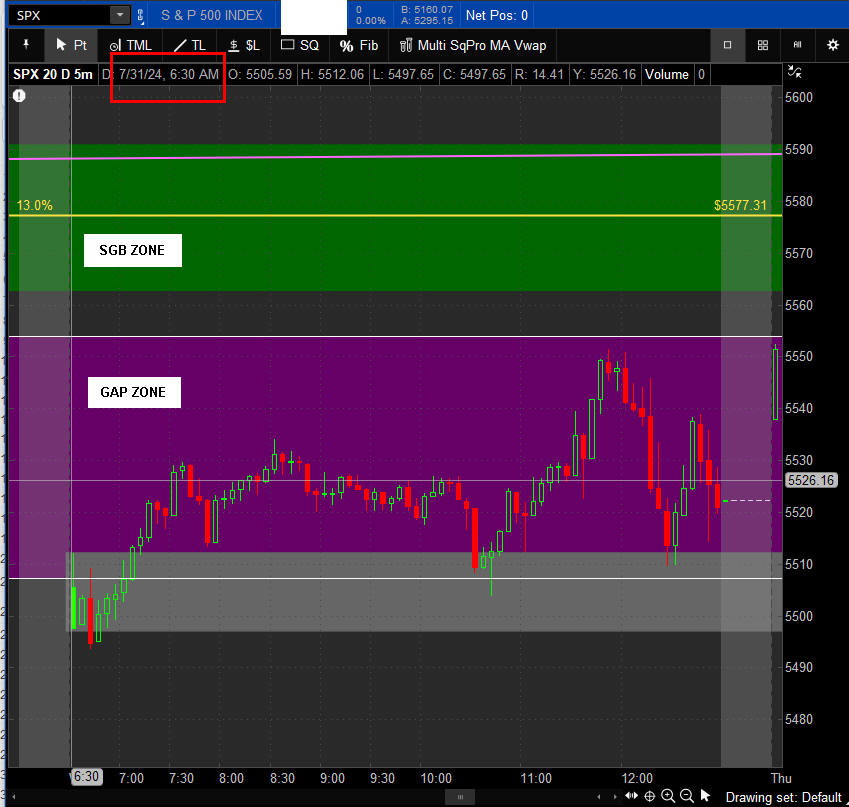
Task: Click the bid/ask B: 5160.07 quote
Action: (x=427, y=10)
